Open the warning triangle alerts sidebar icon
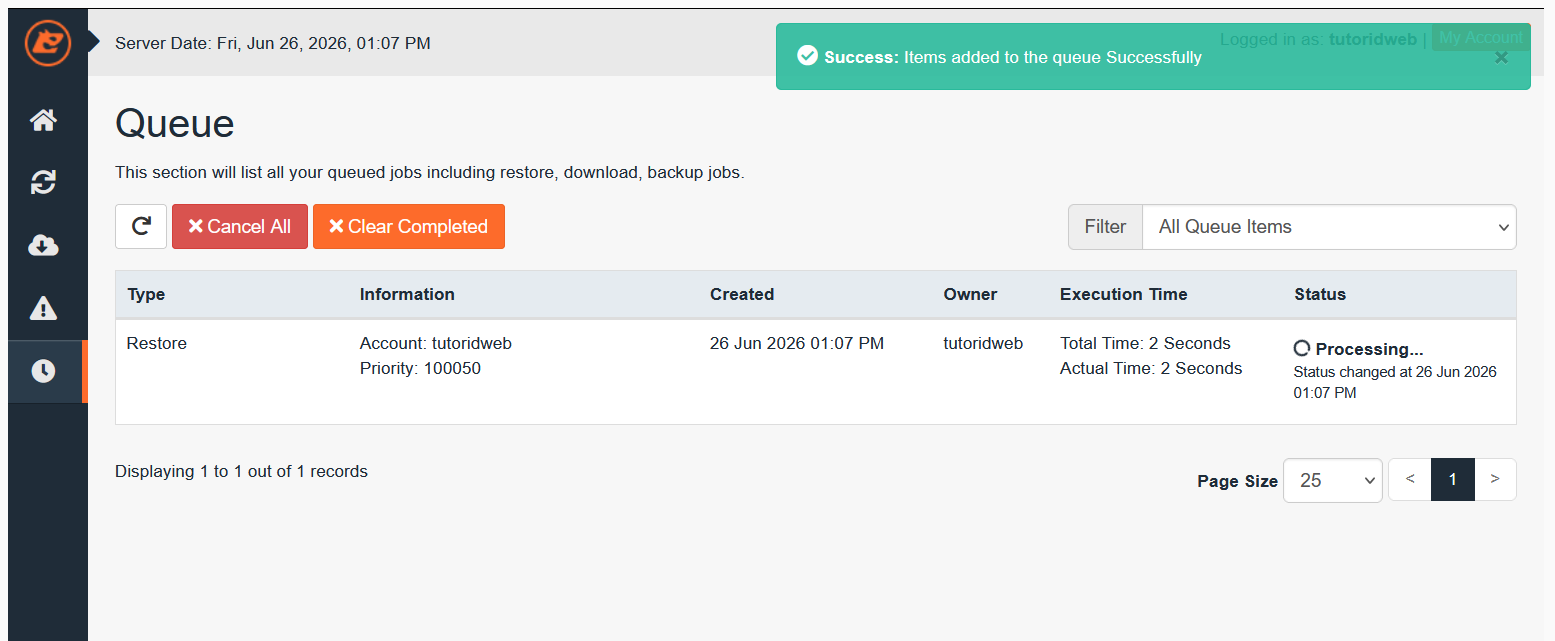 [x=43, y=308]
